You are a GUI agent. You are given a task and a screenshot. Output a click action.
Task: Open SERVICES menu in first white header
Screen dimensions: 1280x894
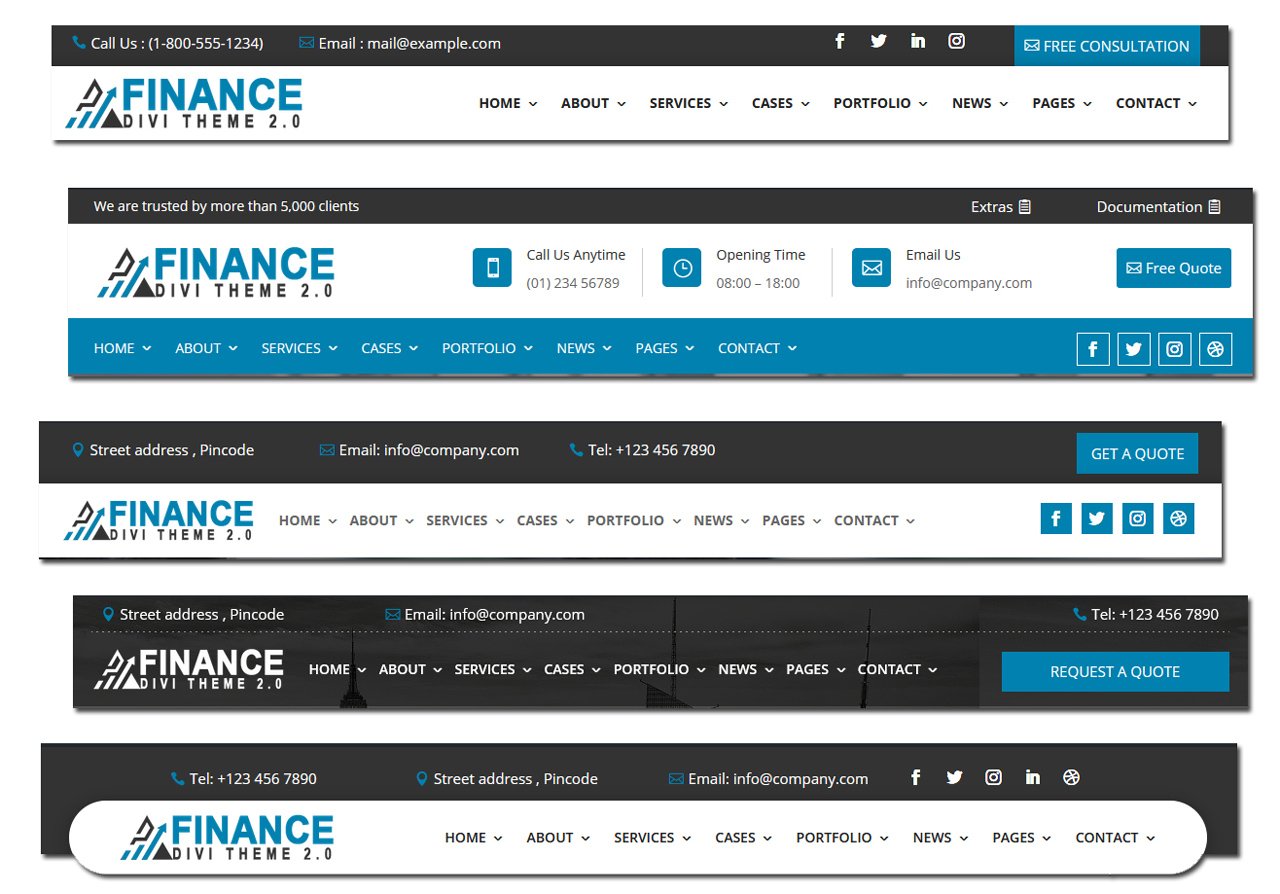[x=688, y=103]
